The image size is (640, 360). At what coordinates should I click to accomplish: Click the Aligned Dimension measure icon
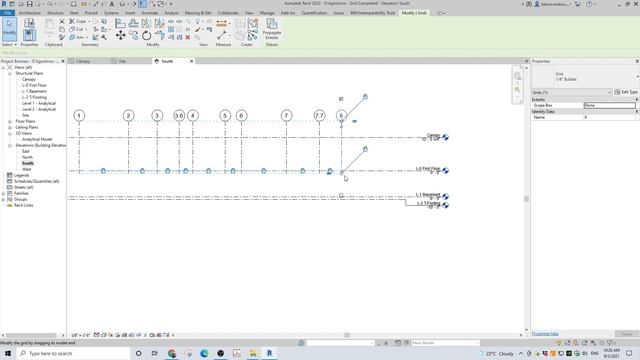(221, 24)
